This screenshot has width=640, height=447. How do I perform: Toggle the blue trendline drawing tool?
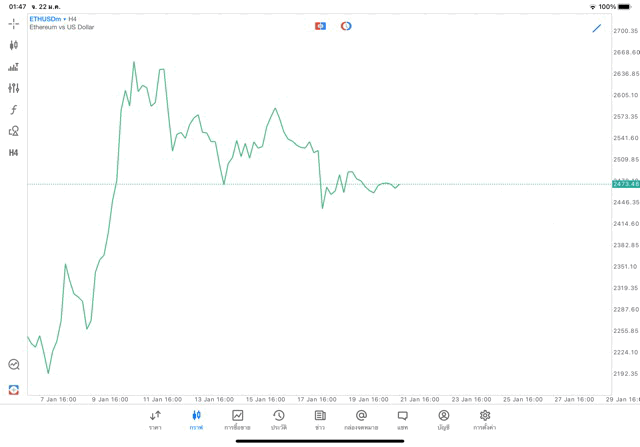click(x=597, y=28)
